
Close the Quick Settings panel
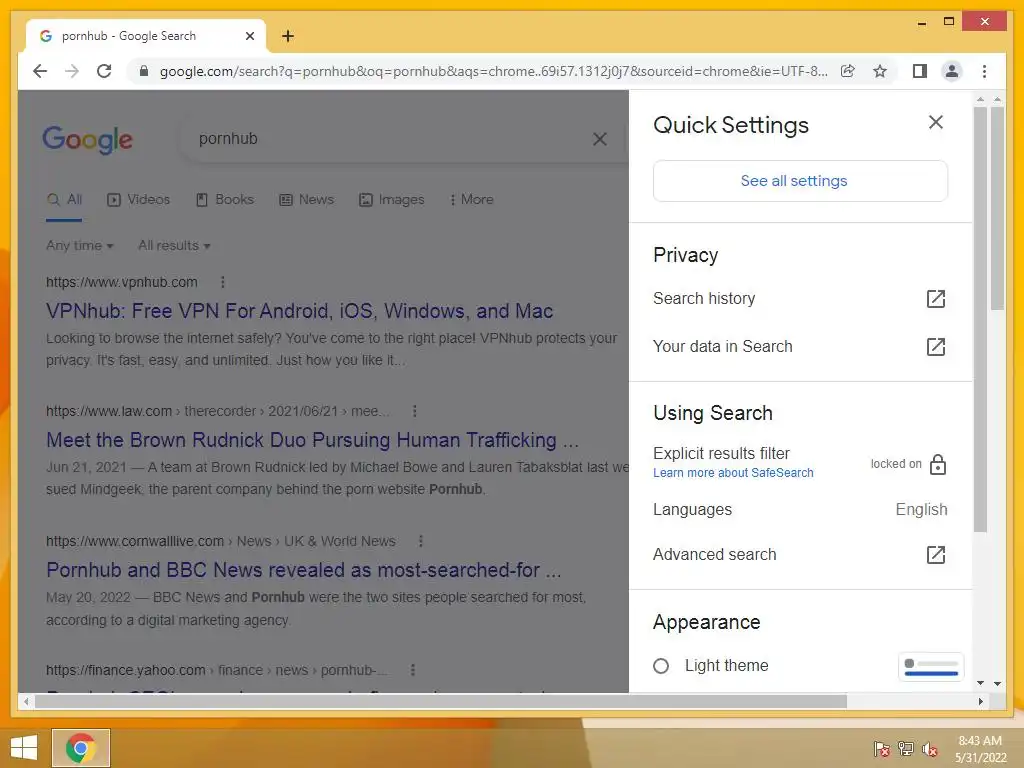click(936, 122)
